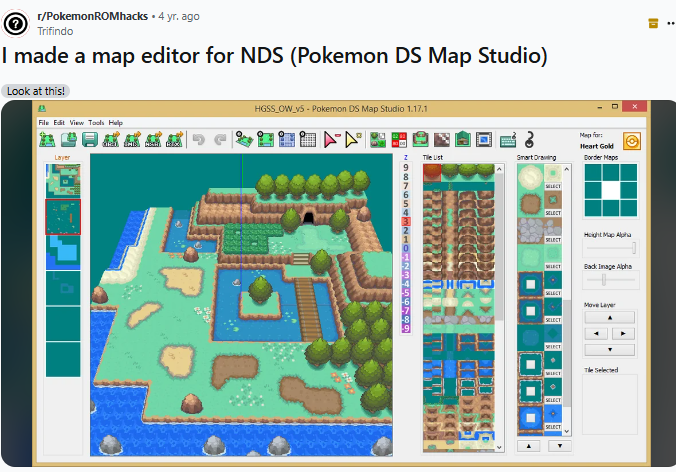
Task: Select Z height level -5
Action: point(406,293)
